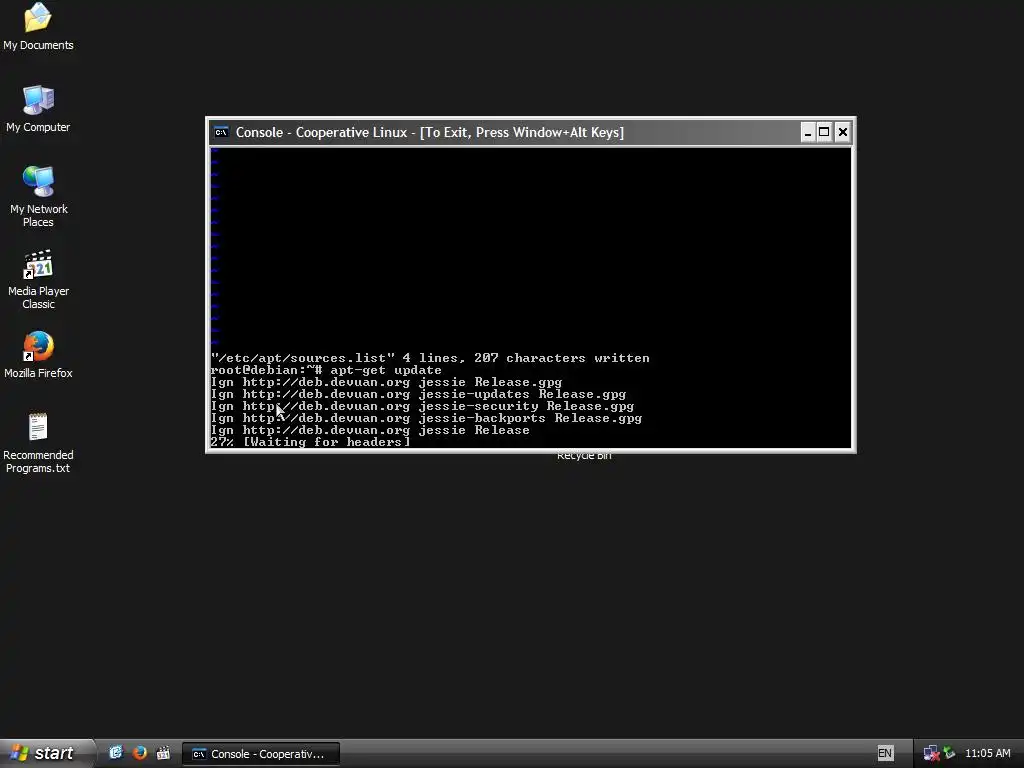Viewport: 1024px width, 768px height.
Task: Maximize the Cooperative Linux console
Action: 825,133
